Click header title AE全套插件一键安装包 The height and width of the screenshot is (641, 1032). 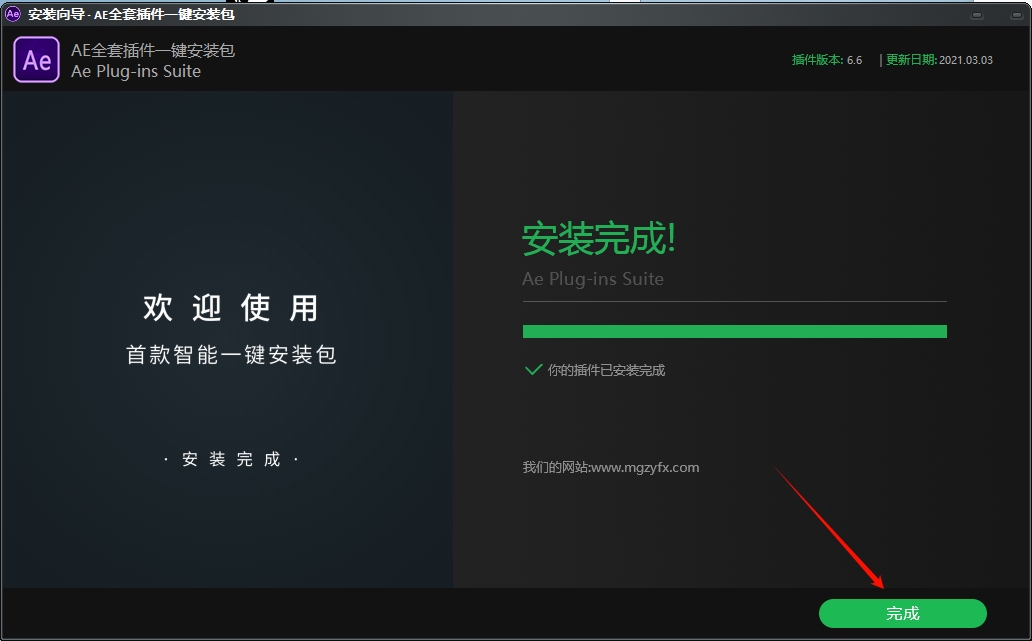coord(153,50)
